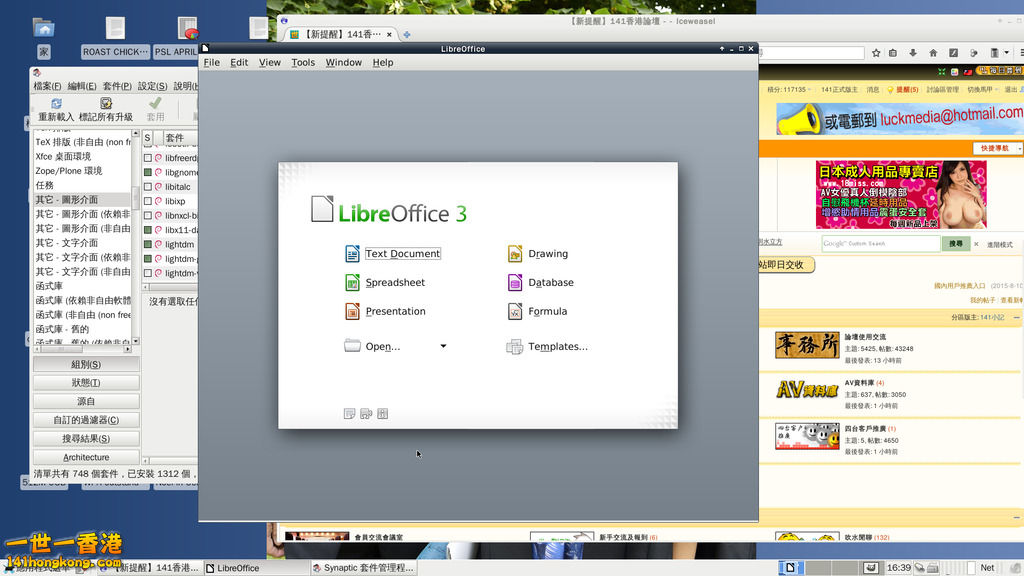
Task: Create a new Spreadsheet from Start Center
Action: point(385,282)
